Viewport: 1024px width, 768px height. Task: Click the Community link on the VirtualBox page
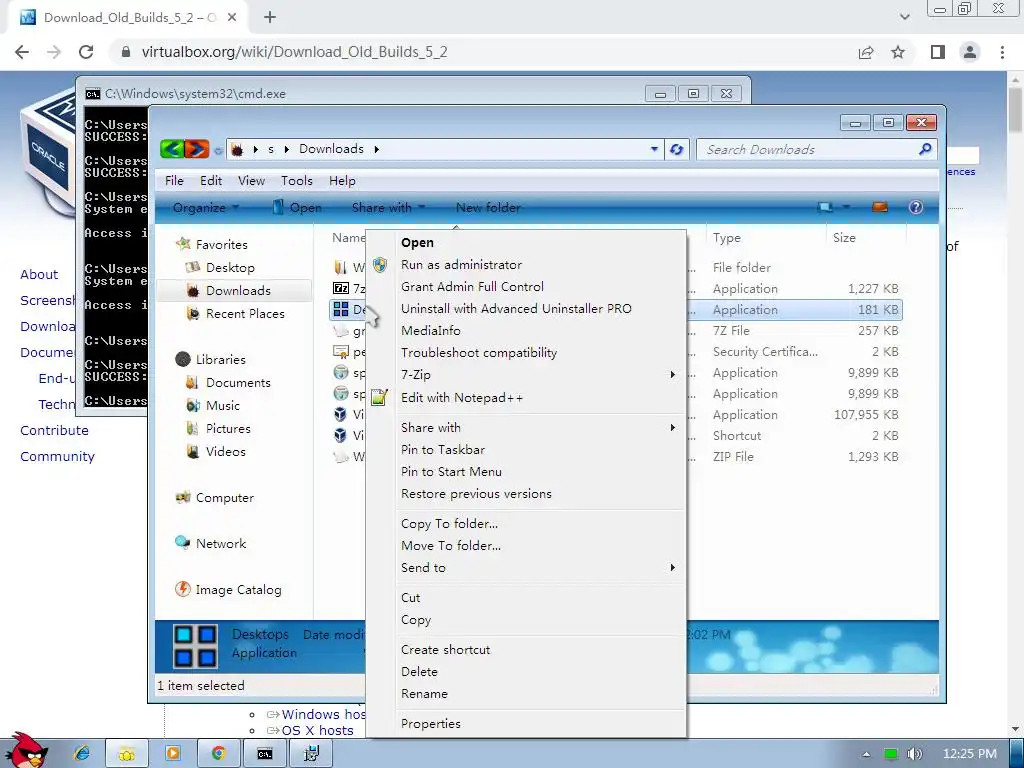pos(57,456)
